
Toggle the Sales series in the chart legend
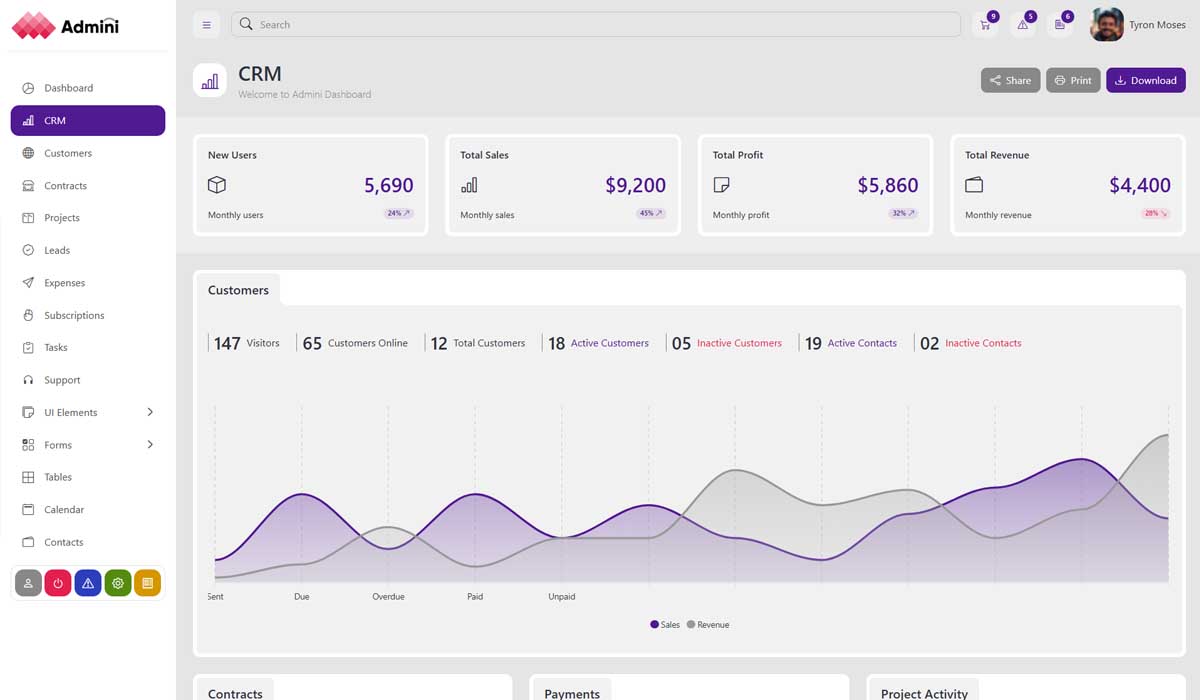point(663,624)
